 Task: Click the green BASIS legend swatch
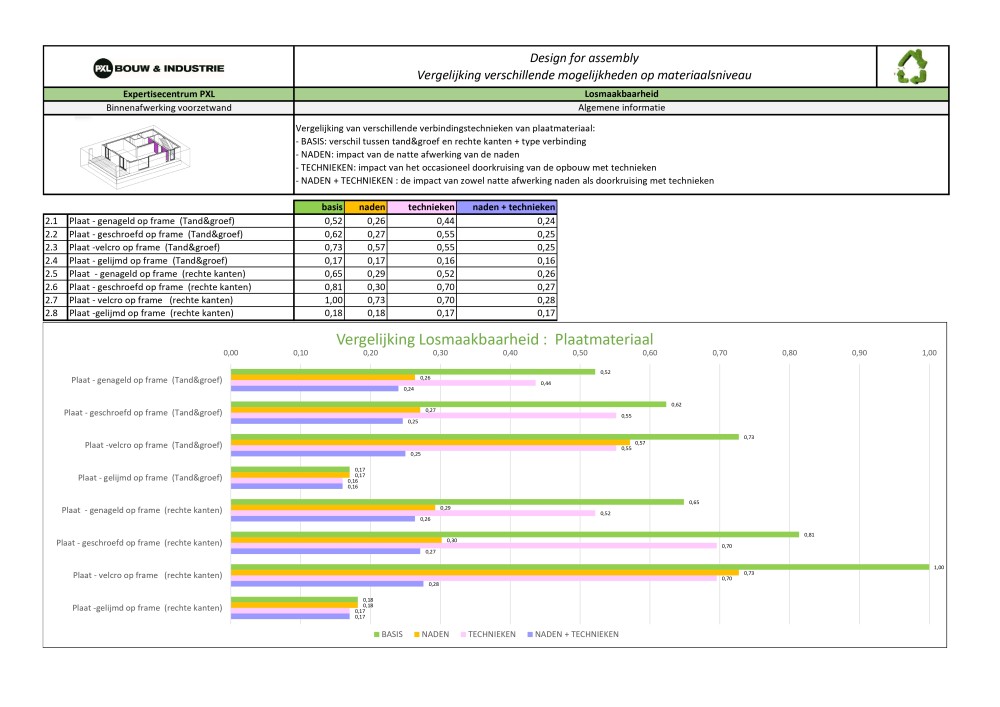click(377, 634)
